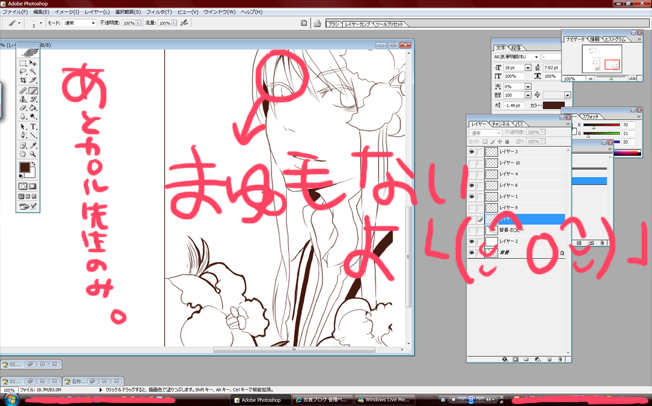Show レイヤー 10 layer visibility

(x=472, y=163)
